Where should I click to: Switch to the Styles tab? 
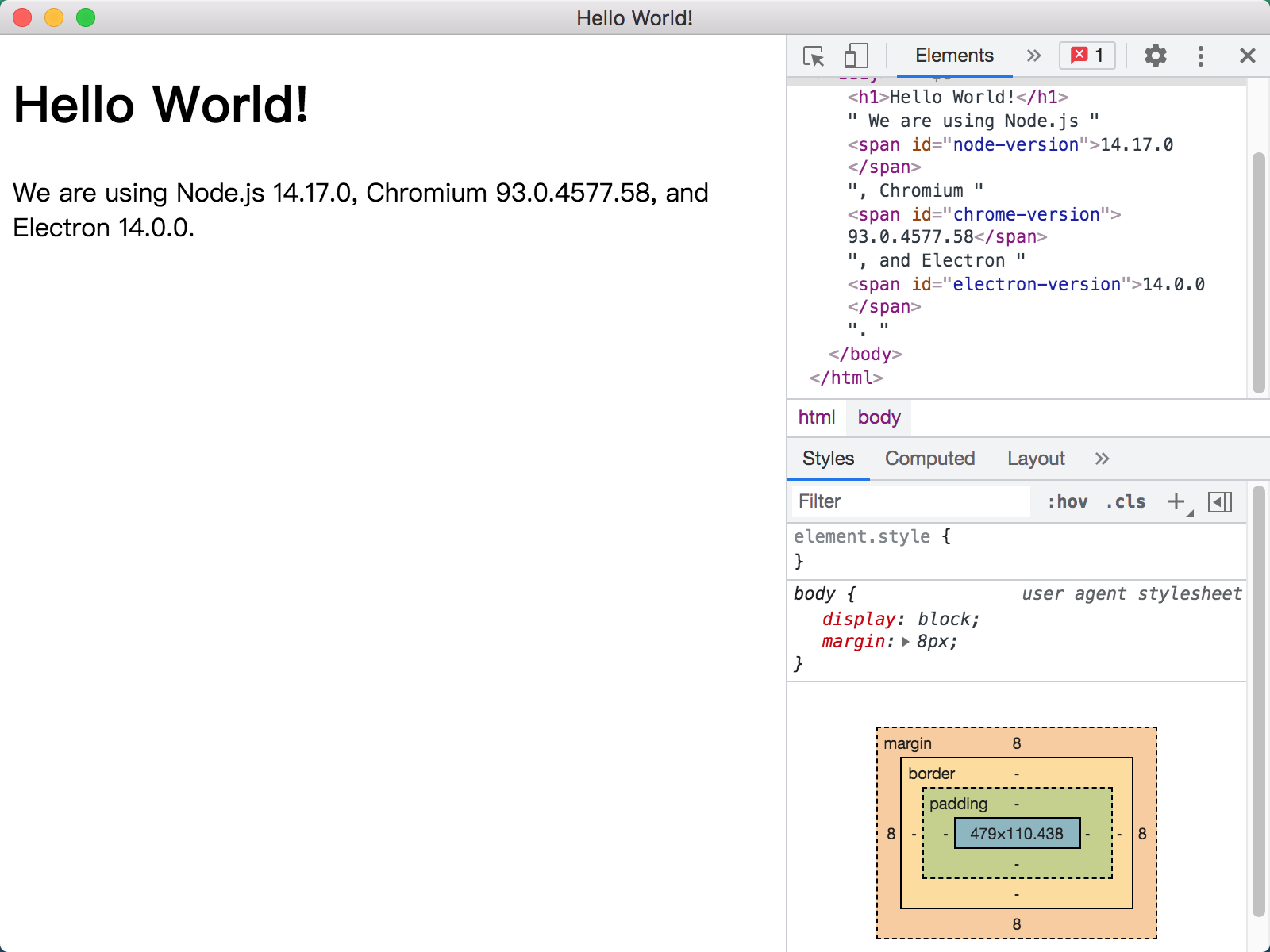point(828,459)
